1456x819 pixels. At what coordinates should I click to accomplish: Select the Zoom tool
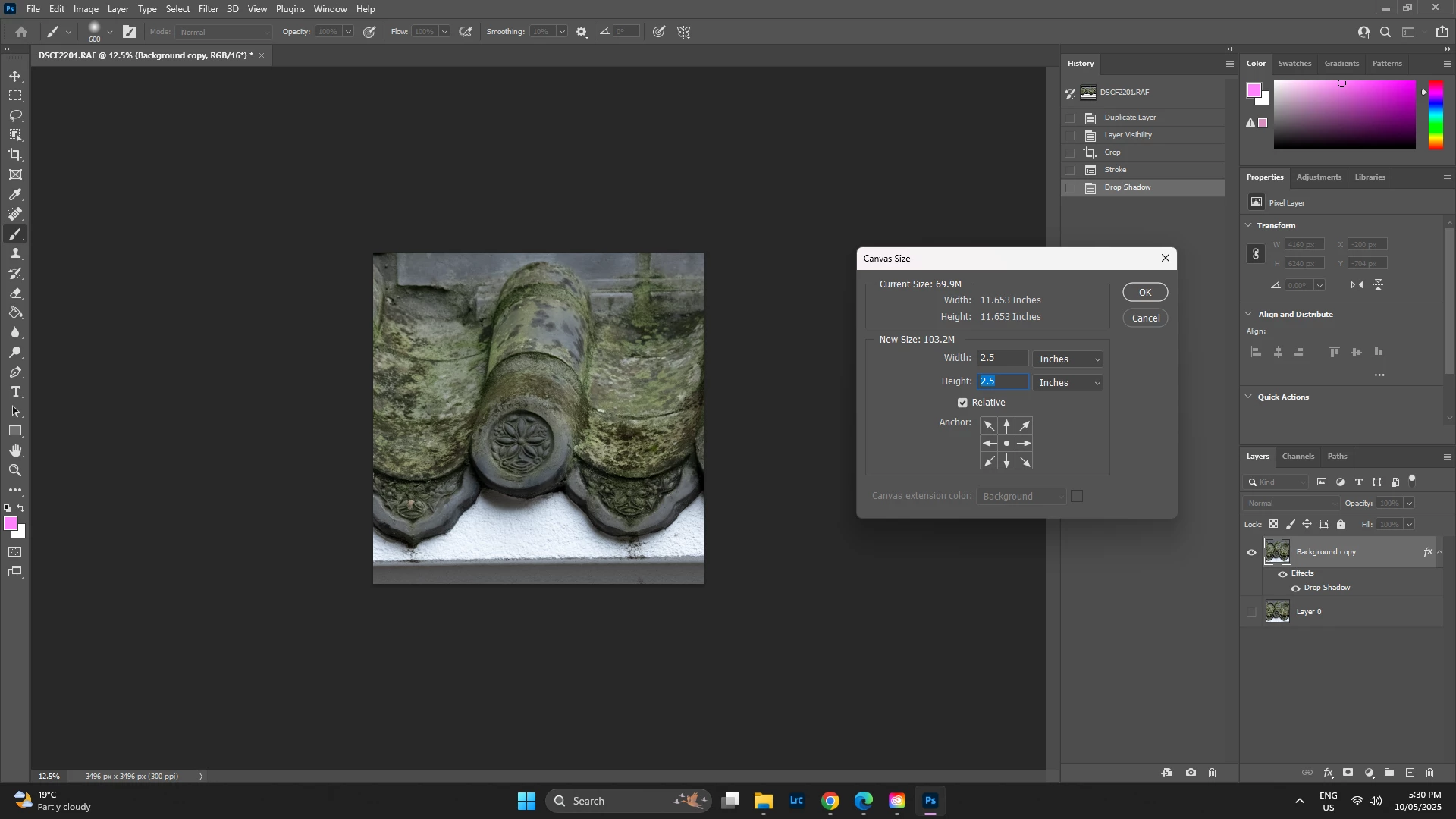[15, 471]
